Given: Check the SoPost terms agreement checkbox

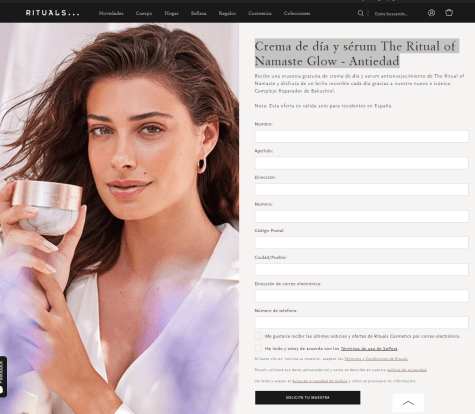Looking at the screenshot, I should [258, 348].
